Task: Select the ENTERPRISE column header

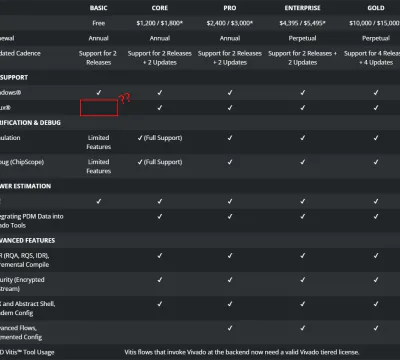Action: 302,8
